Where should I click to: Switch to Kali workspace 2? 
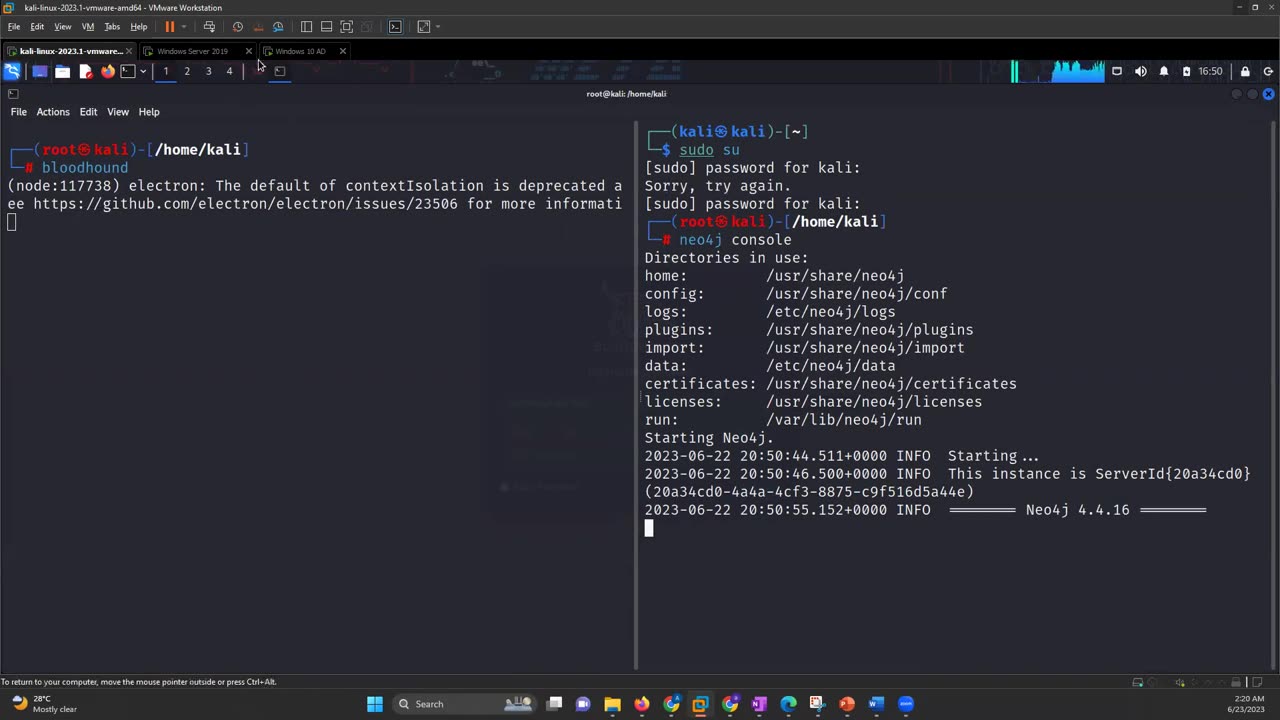(x=187, y=71)
